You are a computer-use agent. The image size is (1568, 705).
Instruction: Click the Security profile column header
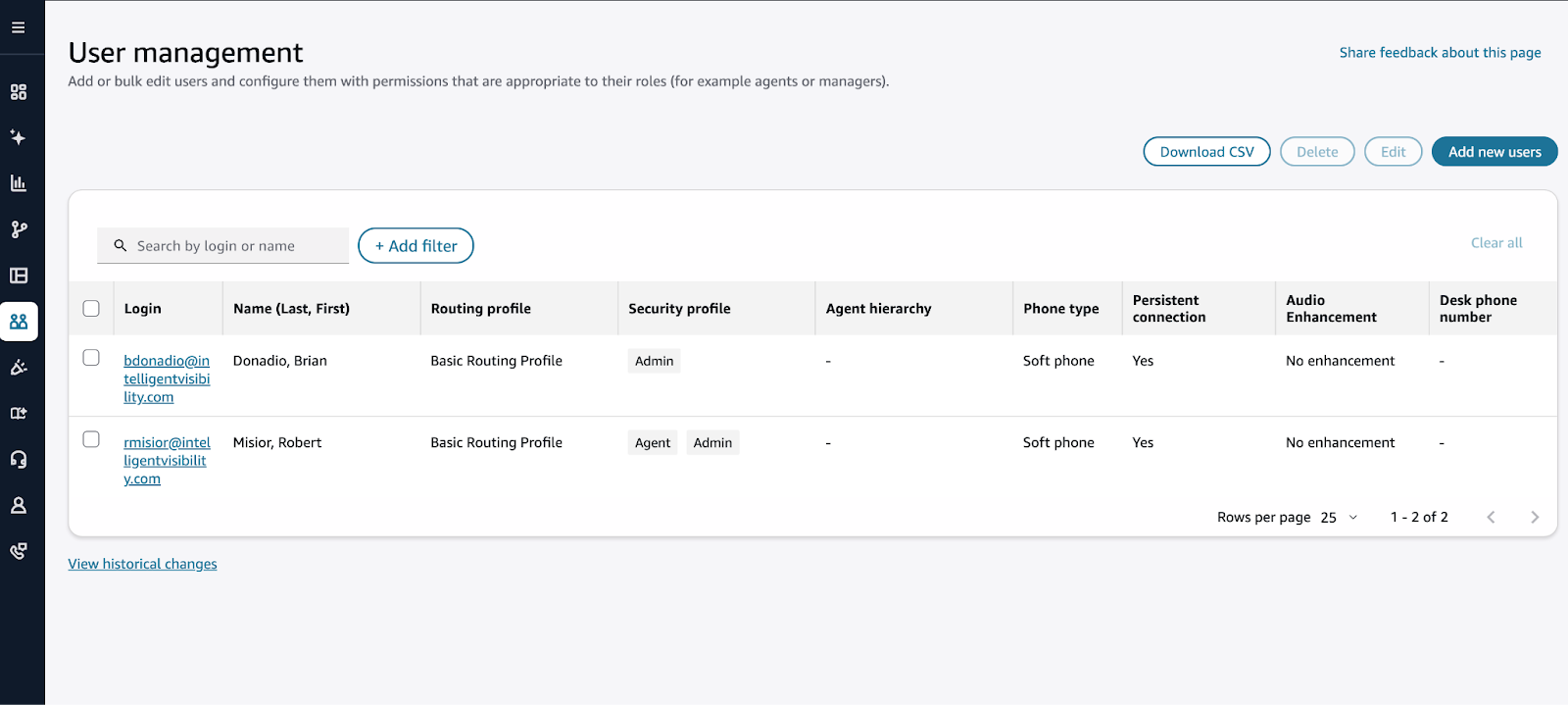[679, 309]
